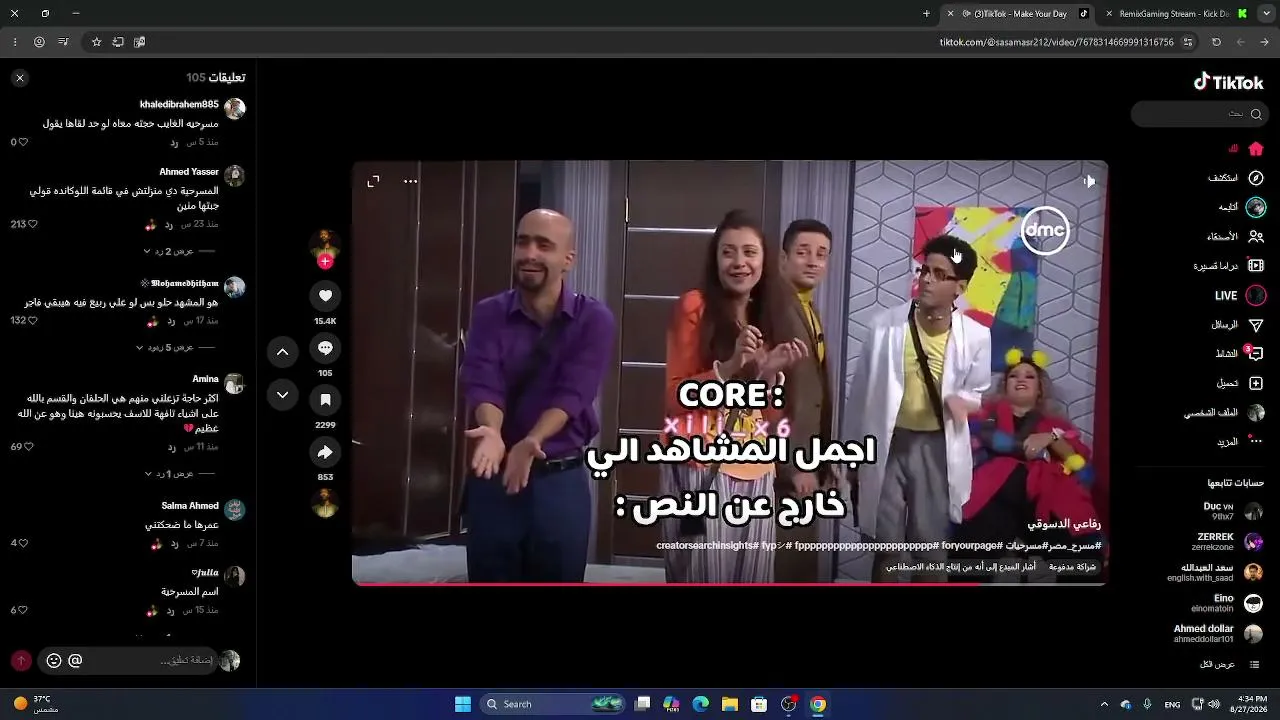
Task: Open the video's three-dot options menu
Action: [x=410, y=181]
